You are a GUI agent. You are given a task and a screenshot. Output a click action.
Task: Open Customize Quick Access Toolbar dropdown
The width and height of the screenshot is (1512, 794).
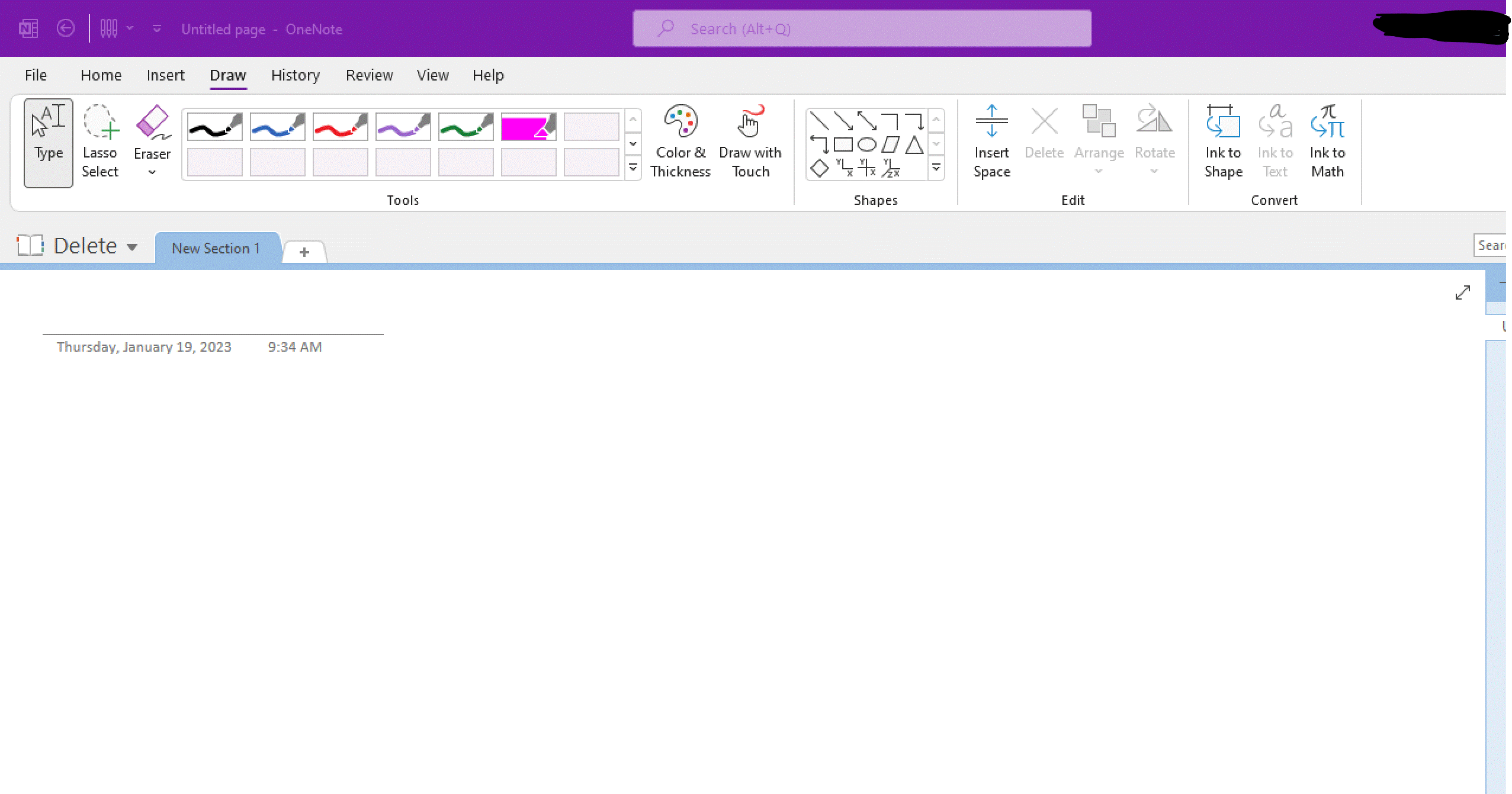click(157, 28)
